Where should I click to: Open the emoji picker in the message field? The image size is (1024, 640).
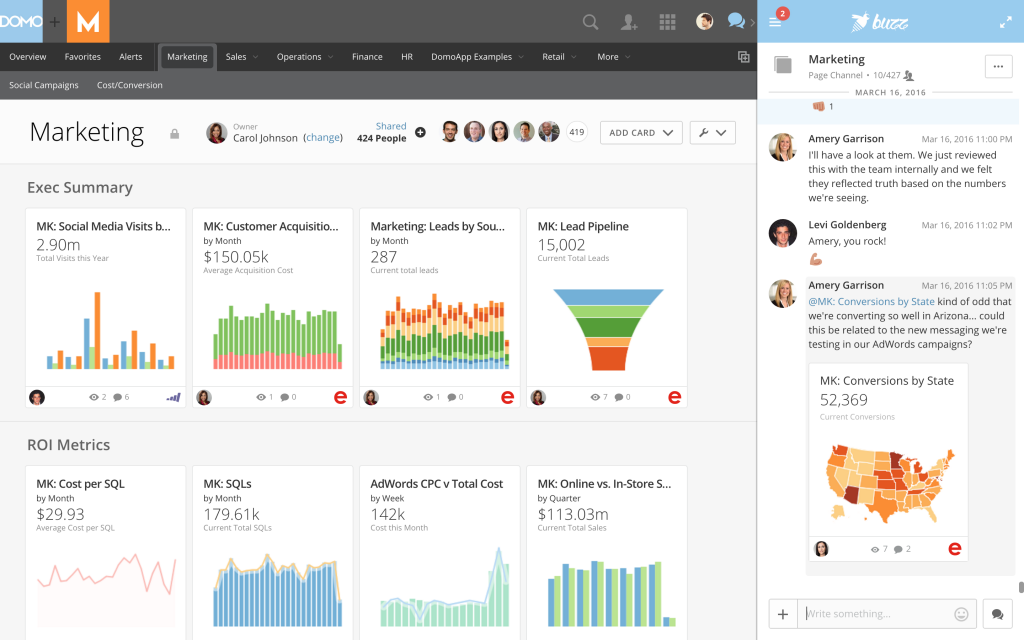[x=959, y=613]
